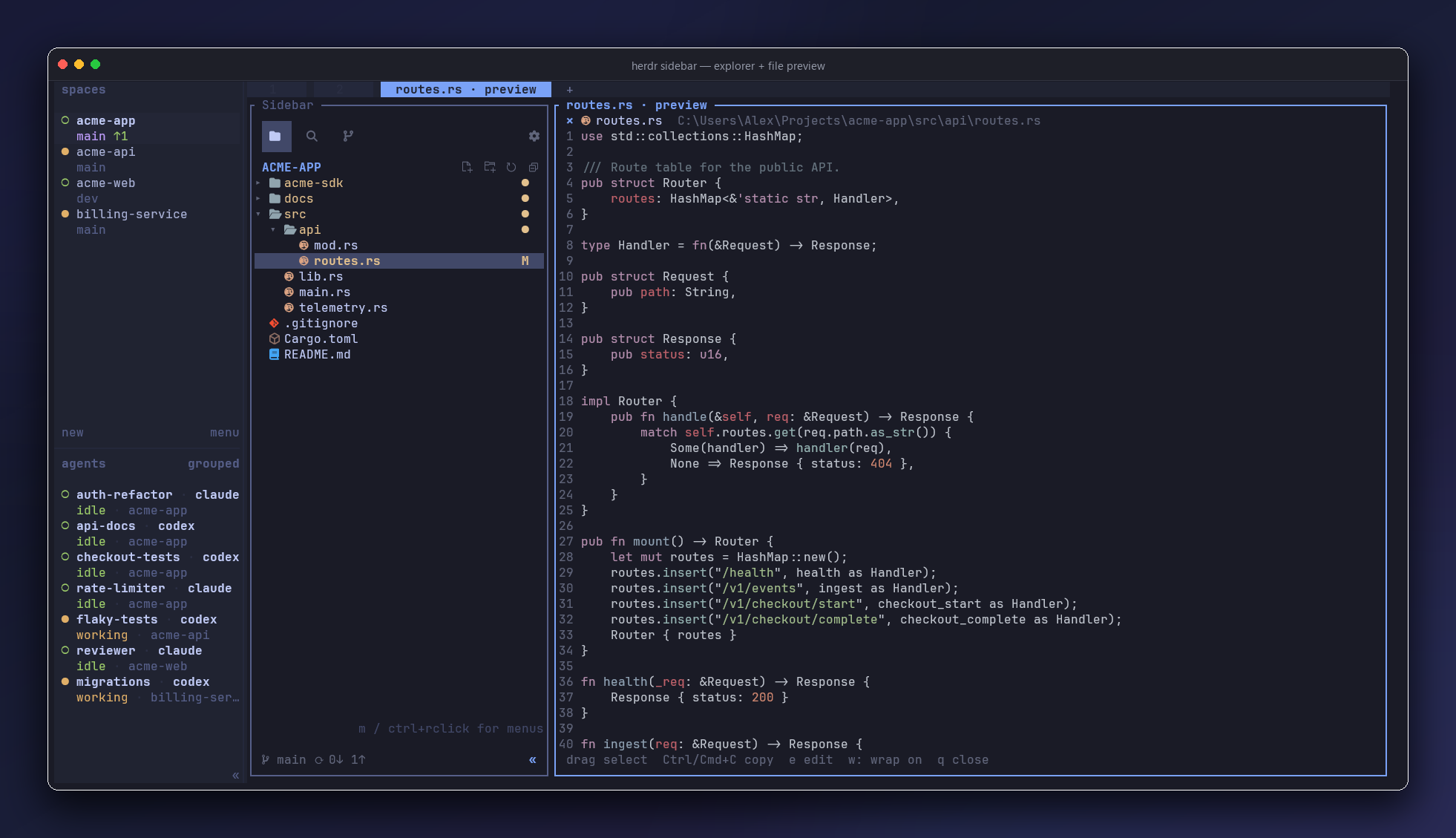Select the rate-limiter agent
This screenshot has height=838, width=1456.
(x=120, y=589)
